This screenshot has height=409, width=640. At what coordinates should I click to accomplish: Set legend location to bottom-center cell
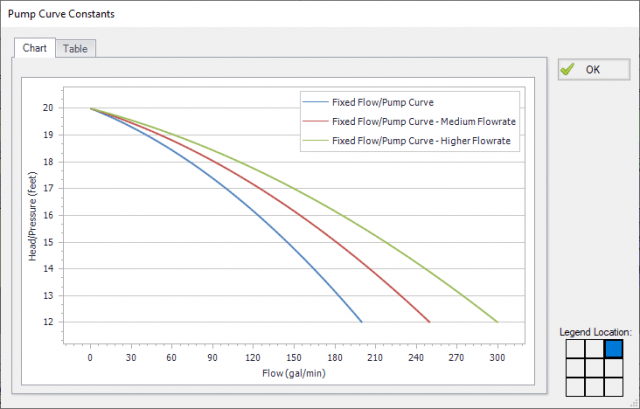click(x=594, y=387)
